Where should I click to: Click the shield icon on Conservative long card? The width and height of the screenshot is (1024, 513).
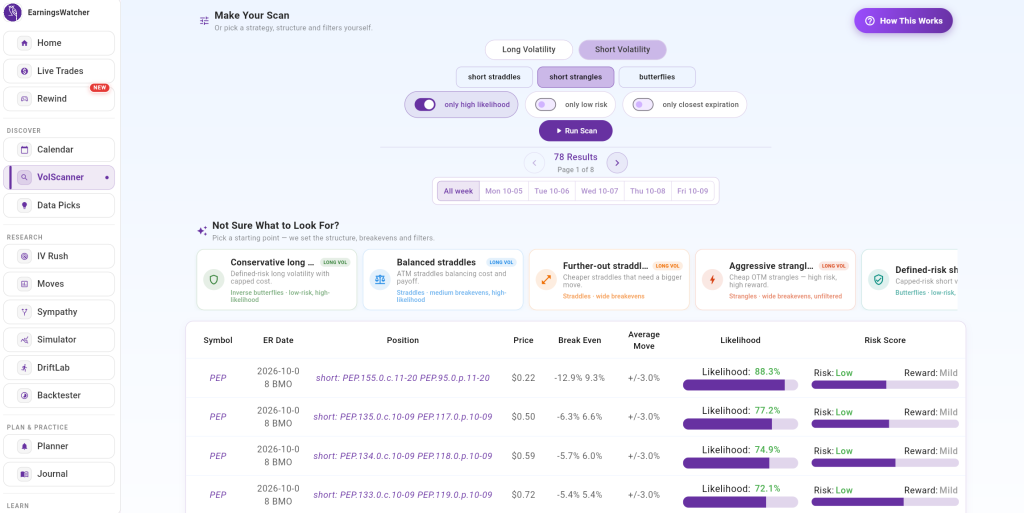pyautogui.click(x=214, y=279)
